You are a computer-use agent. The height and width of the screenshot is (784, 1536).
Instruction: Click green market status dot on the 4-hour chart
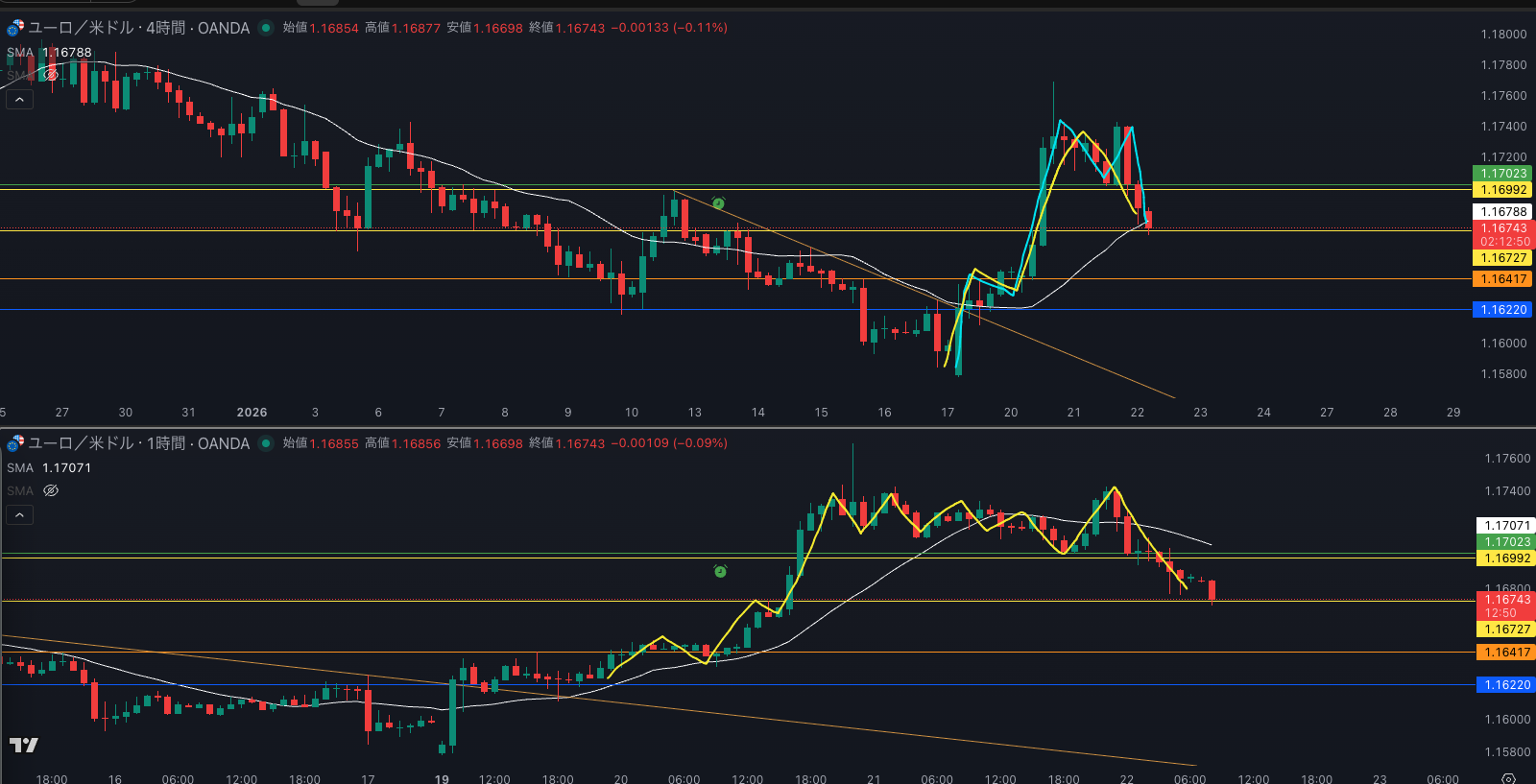tap(266, 28)
